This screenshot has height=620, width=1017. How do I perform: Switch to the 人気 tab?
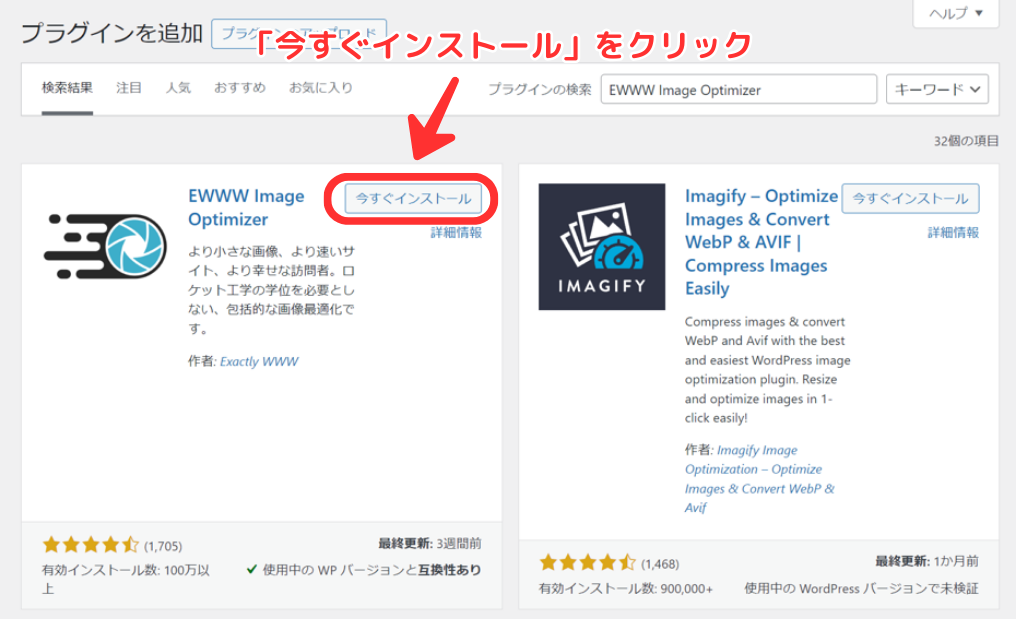[178, 88]
